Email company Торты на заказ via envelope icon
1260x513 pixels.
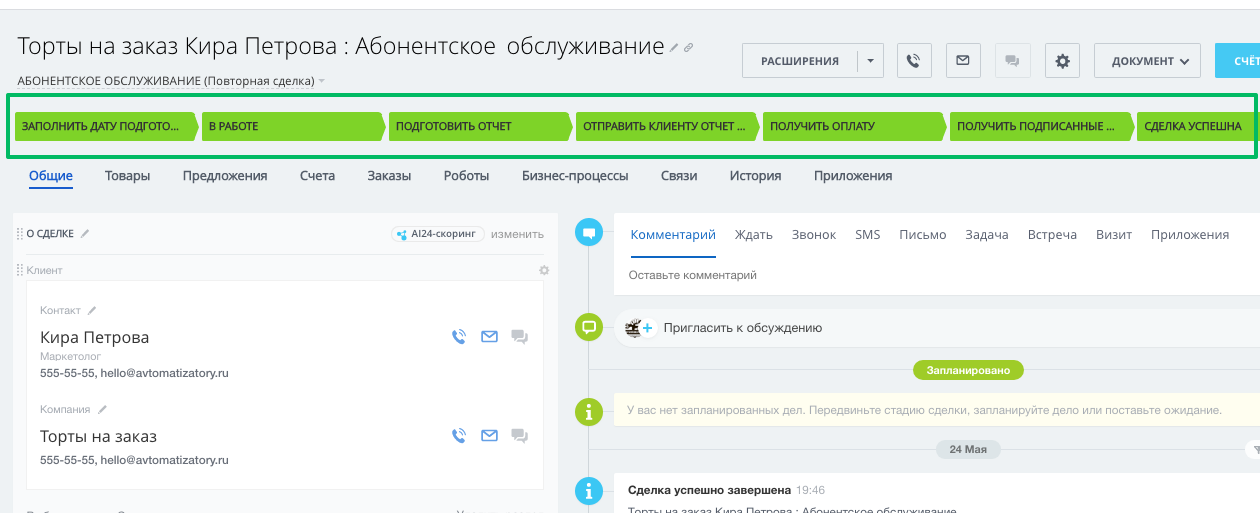(x=489, y=435)
